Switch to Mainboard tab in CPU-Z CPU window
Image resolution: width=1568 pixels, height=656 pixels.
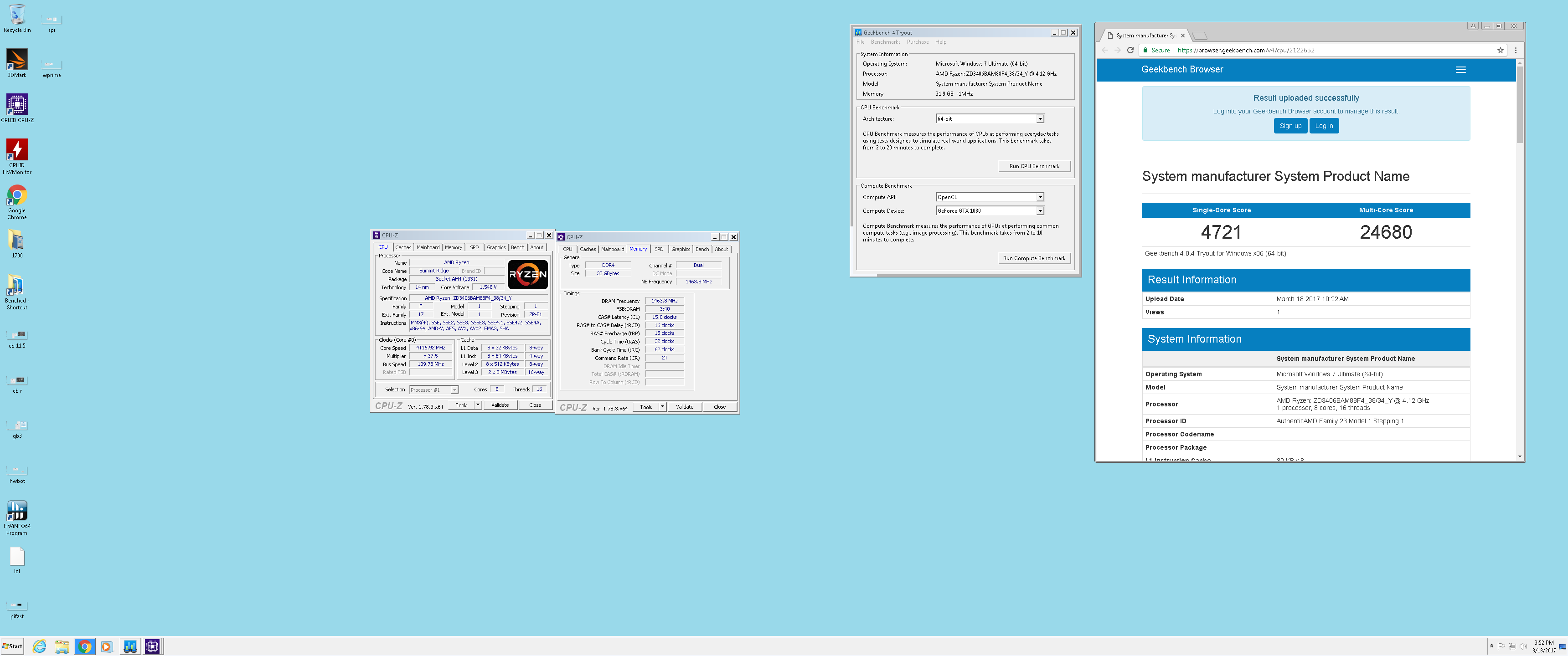click(x=428, y=247)
